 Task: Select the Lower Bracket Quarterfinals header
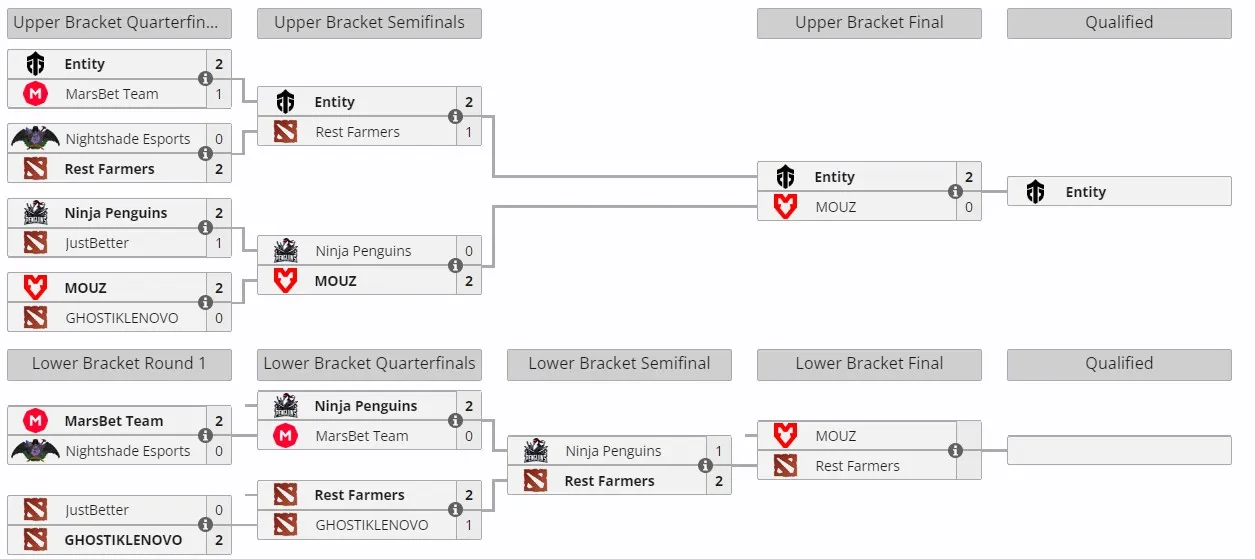[369, 364]
